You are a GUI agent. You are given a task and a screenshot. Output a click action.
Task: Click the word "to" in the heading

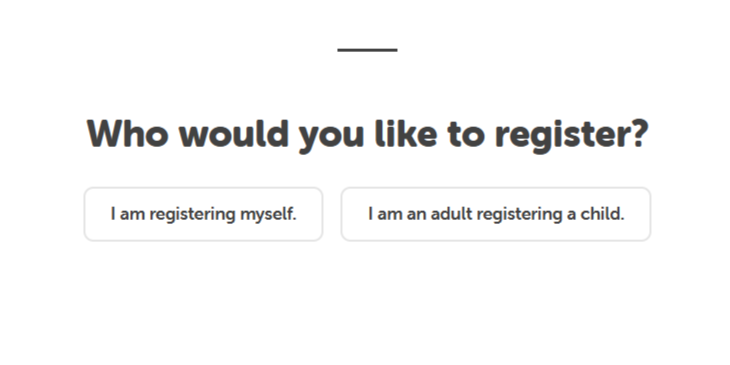[x=466, y=135]
